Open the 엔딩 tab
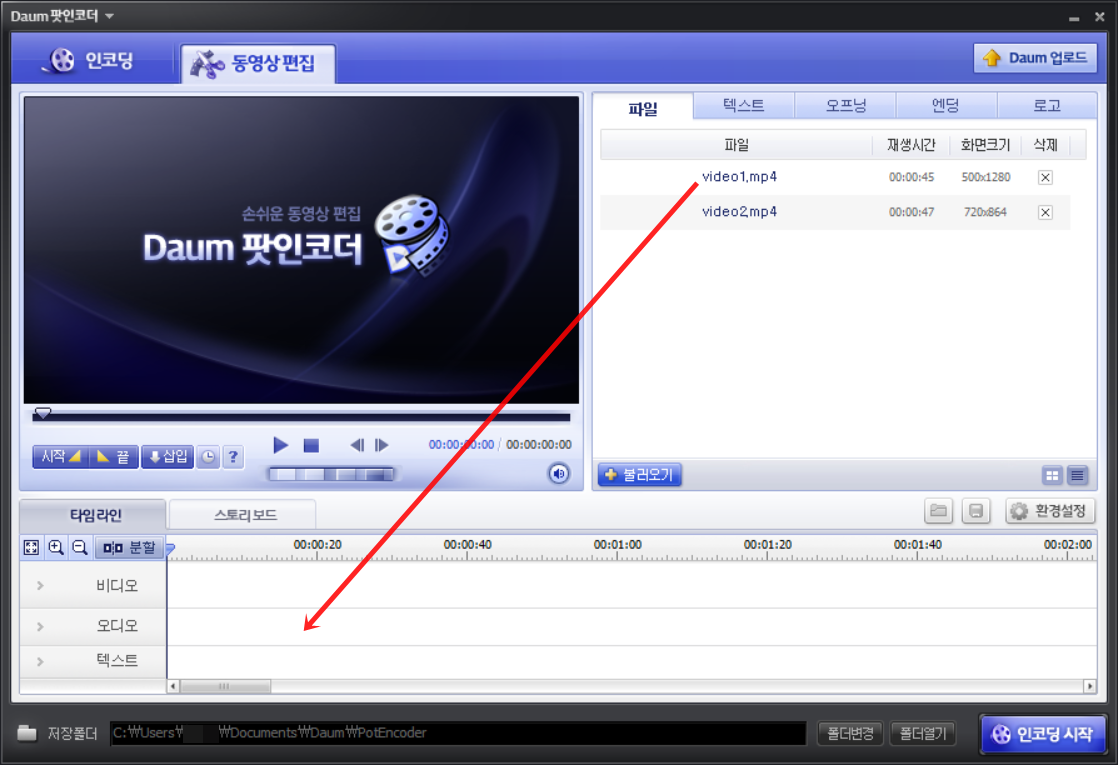The width and height of the screenshot is (1118, 765). tap(945, 106)
